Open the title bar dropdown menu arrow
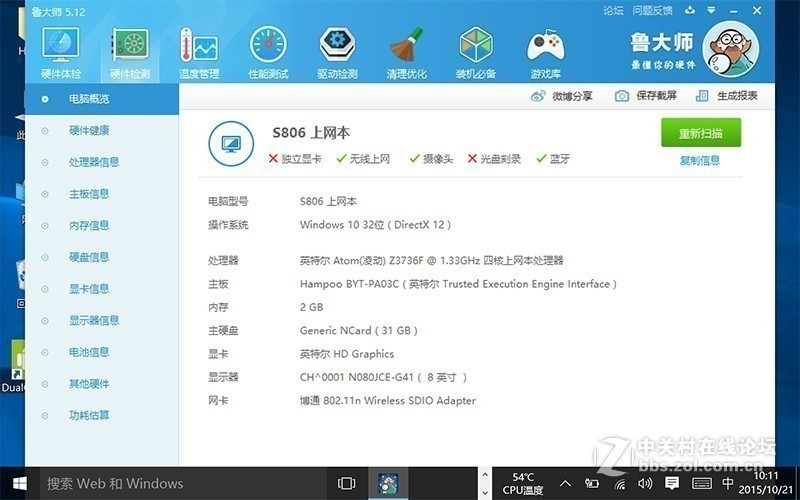 (711, 10)
